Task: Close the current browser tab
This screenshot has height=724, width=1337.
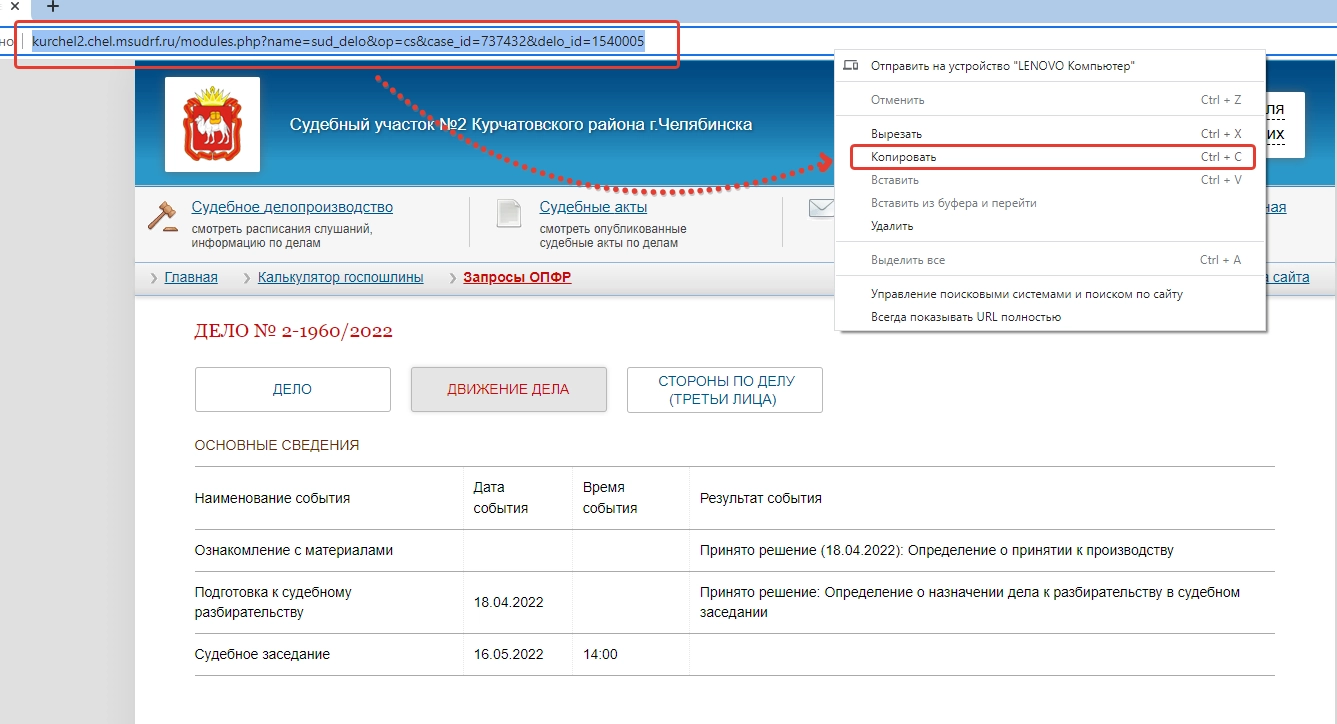Action: (x=14, y=7)
